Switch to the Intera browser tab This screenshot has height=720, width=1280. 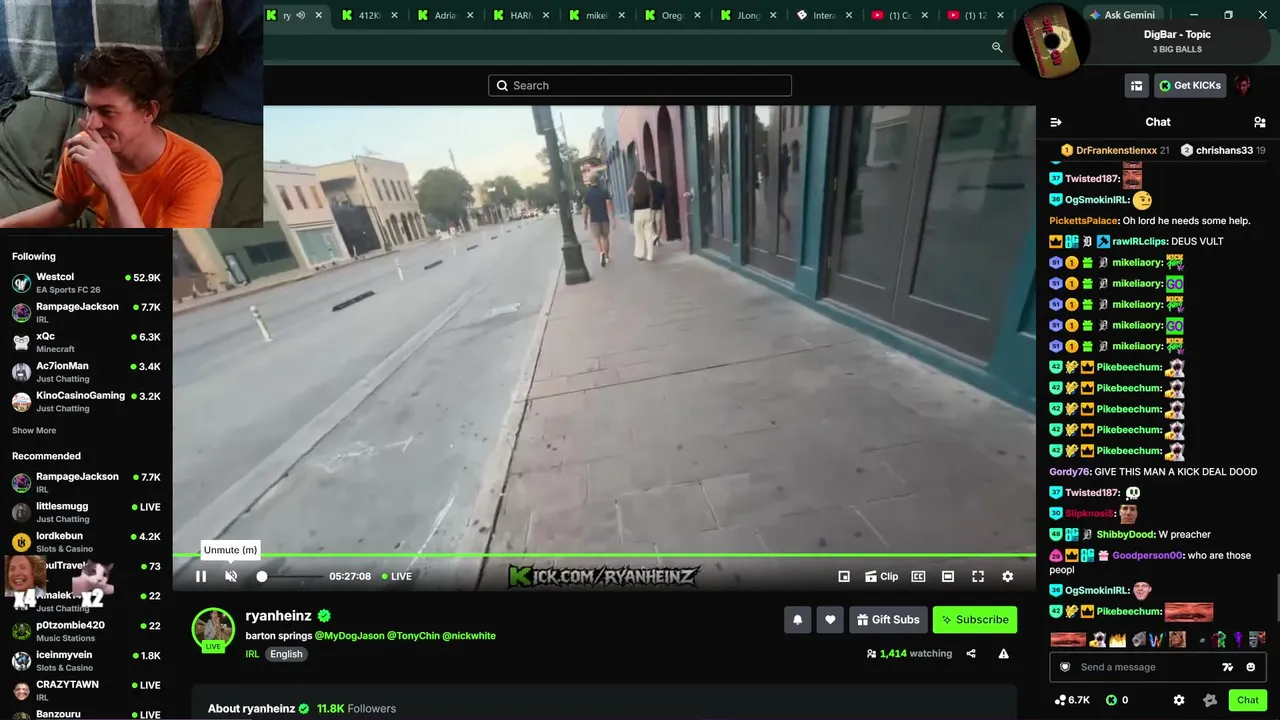pyautogui.click(x=826, y=15)
